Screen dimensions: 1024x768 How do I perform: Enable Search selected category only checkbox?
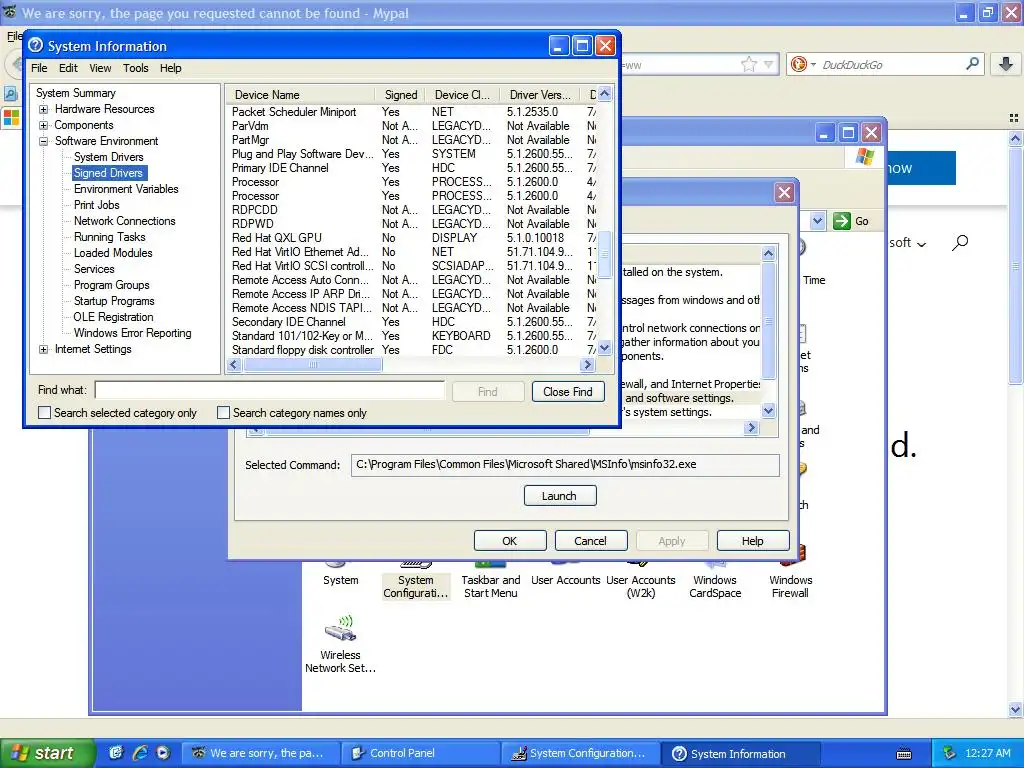(44, 413)
